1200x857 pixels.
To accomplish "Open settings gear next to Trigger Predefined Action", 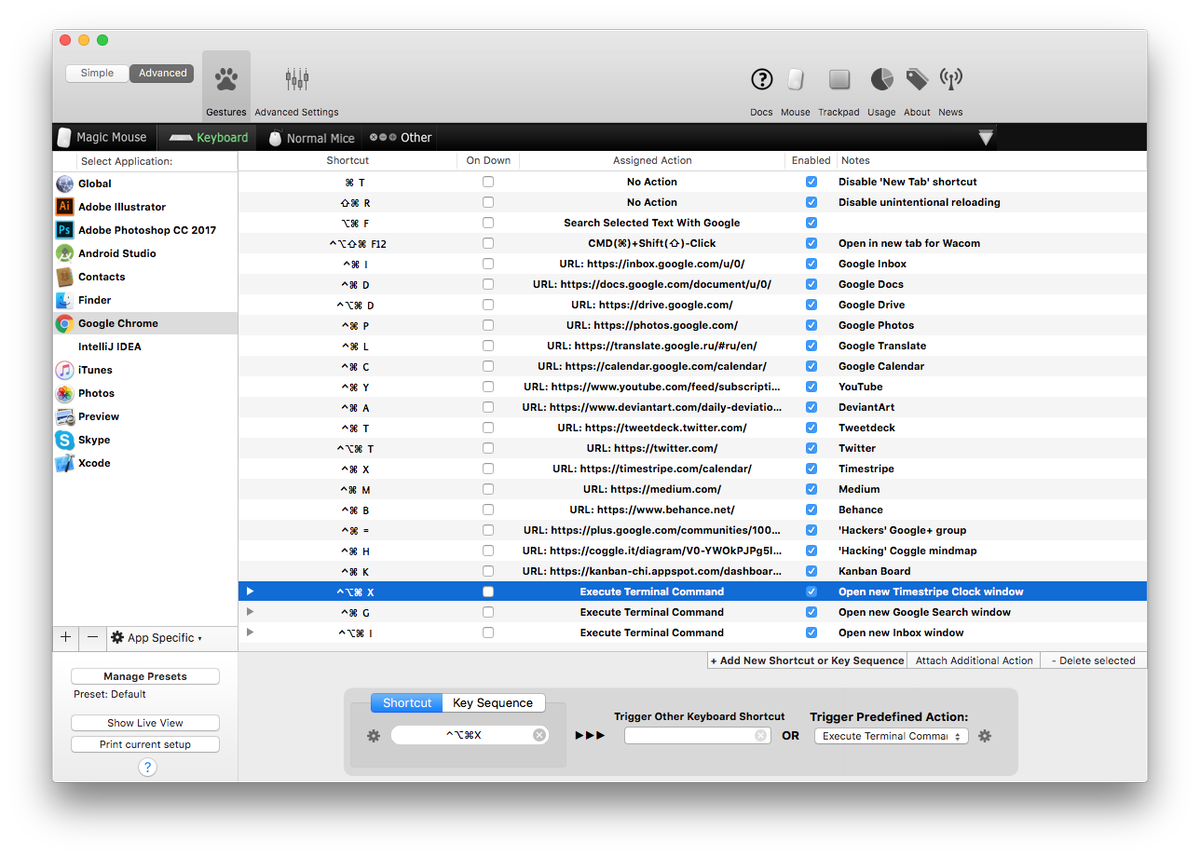I will (984, 735).
